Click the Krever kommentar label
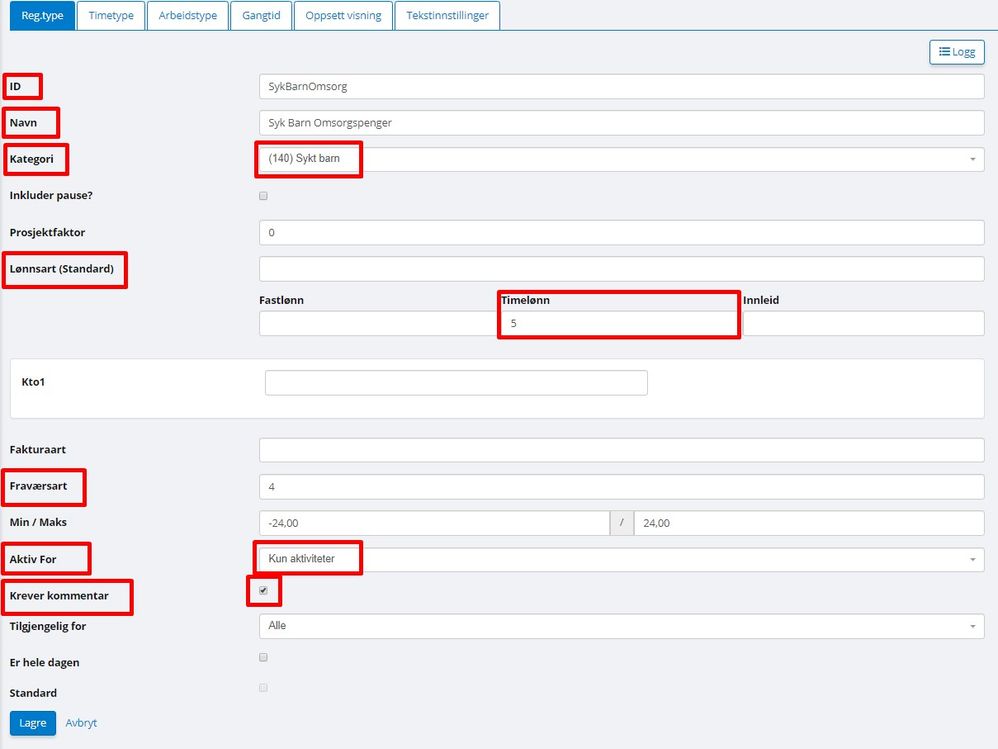998x749 pixels. click(x=59, y=596)
